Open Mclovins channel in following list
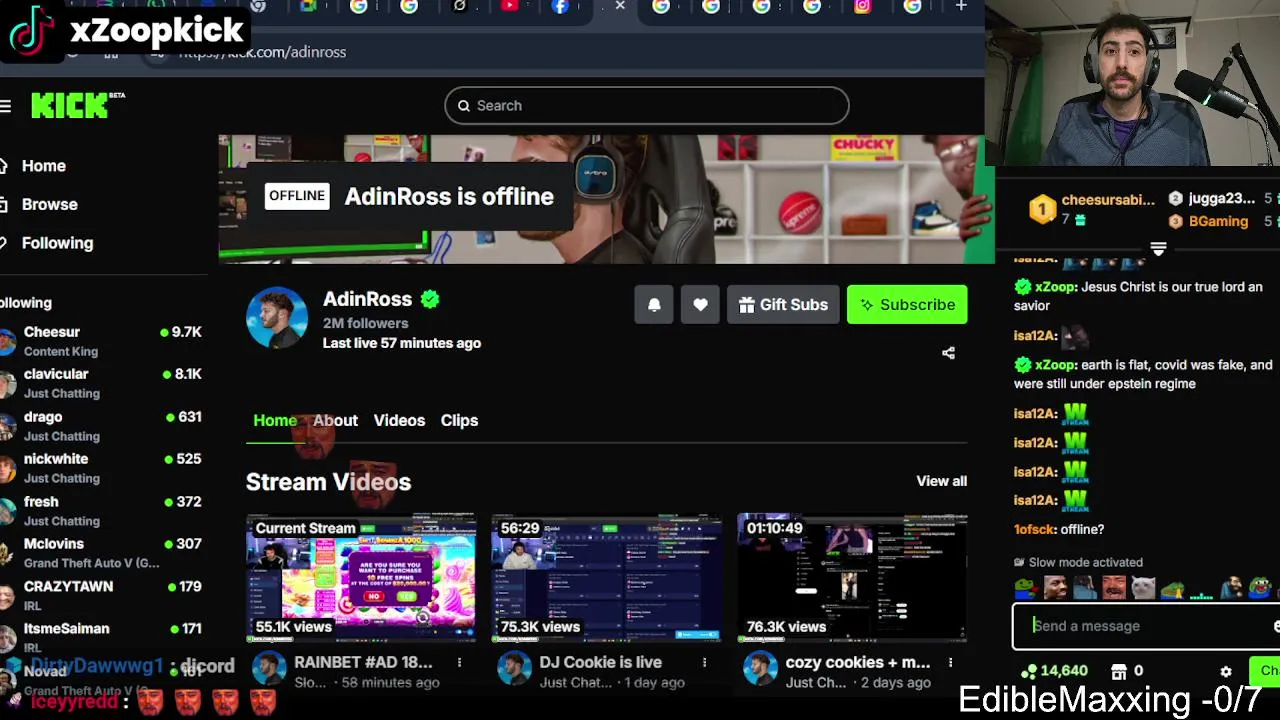Image resolution: width=1280 pixels, height=720 pixels. coord(101,553)
